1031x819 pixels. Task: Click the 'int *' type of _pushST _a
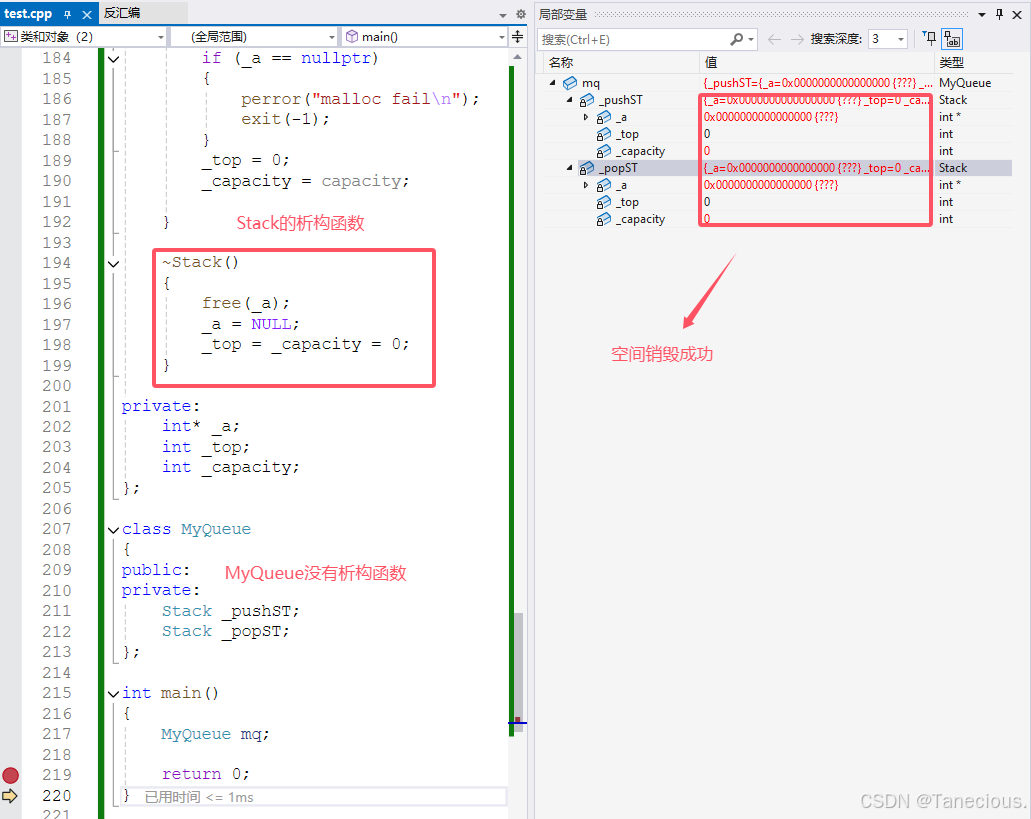949,117
